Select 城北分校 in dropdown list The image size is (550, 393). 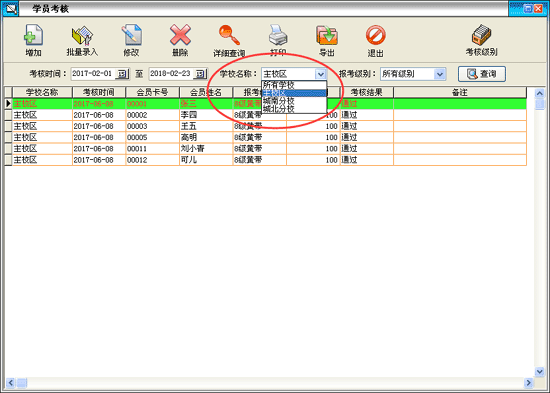[294, 109]
